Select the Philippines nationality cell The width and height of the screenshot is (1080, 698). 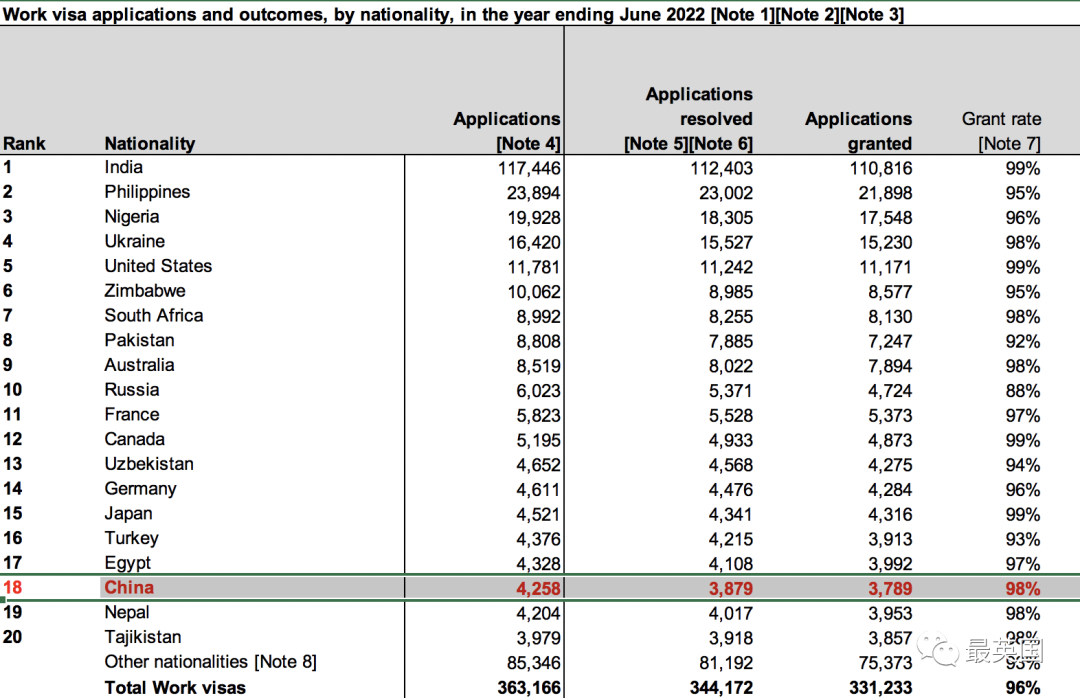tap(147, 192)
